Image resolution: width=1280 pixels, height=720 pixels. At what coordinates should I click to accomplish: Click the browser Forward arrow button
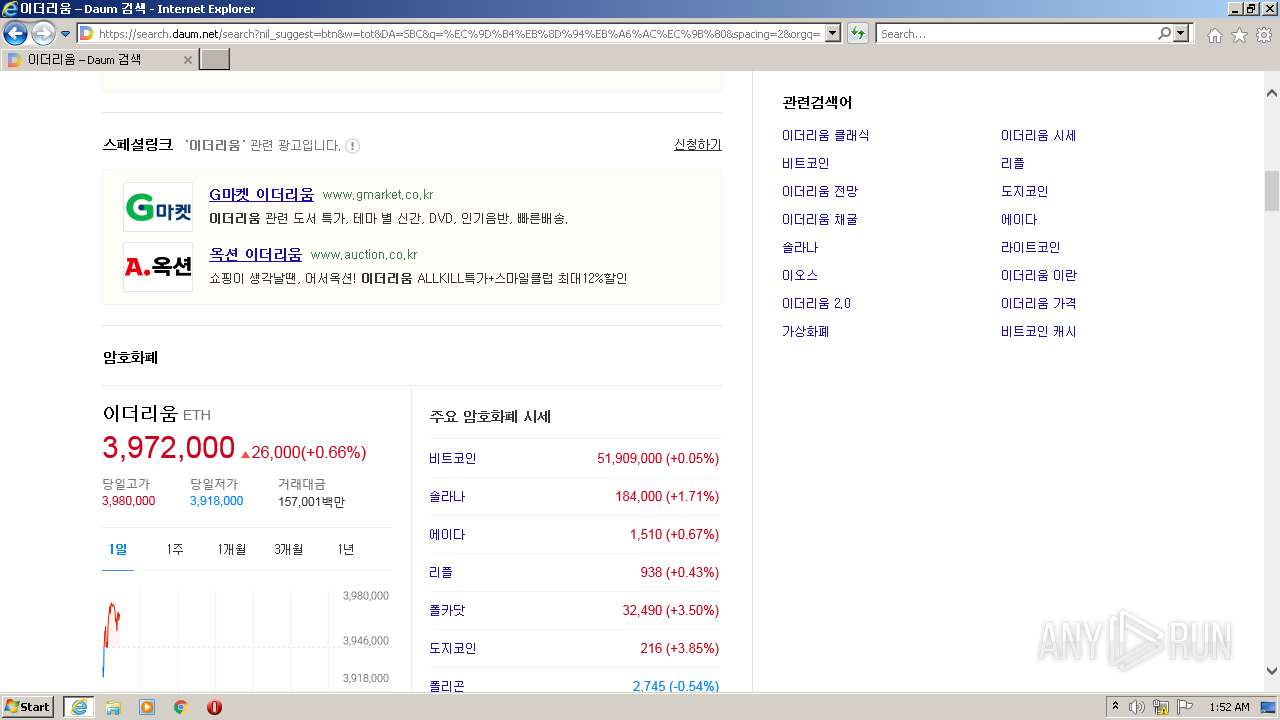[x=43, y=34]
